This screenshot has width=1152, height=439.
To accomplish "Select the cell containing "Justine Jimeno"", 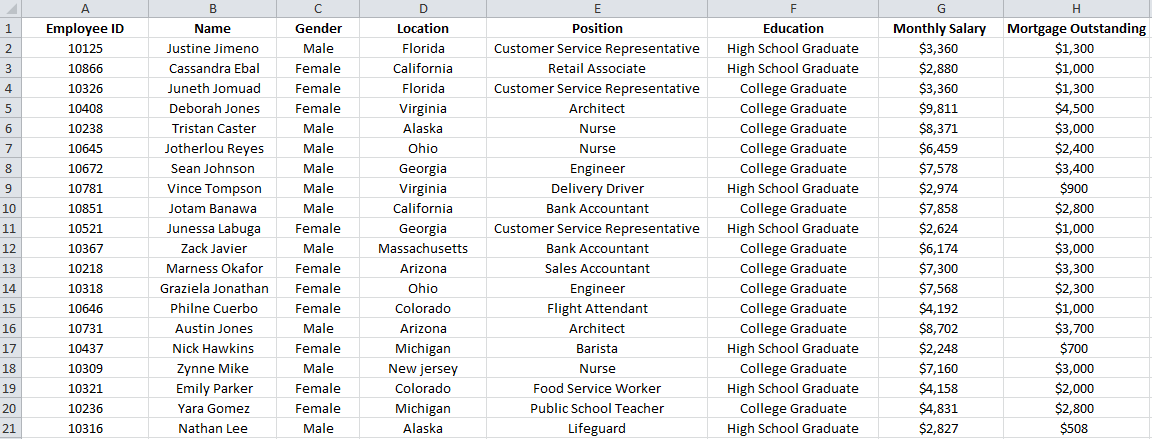I will tap(212, 48).
